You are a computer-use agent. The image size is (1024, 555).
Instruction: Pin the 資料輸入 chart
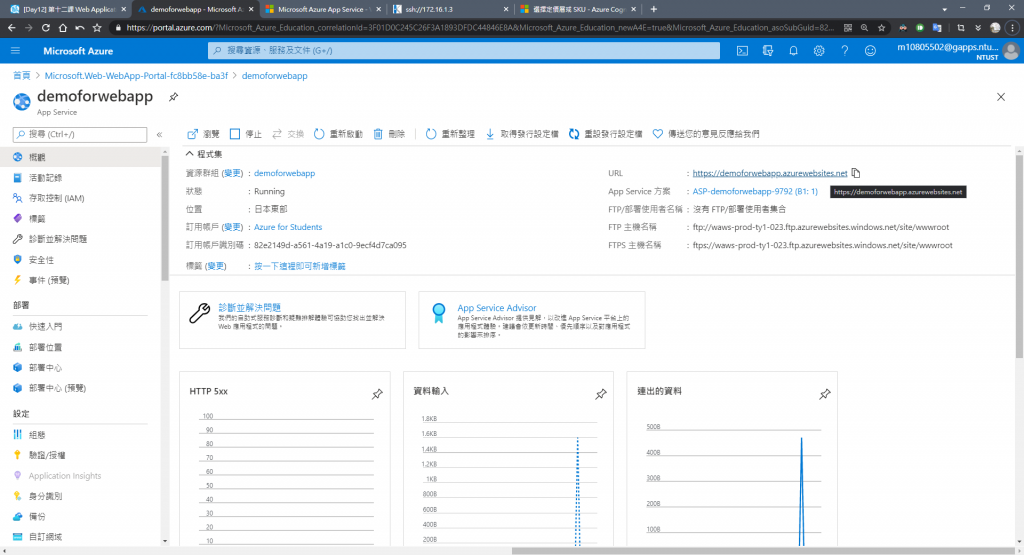click(601, 394)
